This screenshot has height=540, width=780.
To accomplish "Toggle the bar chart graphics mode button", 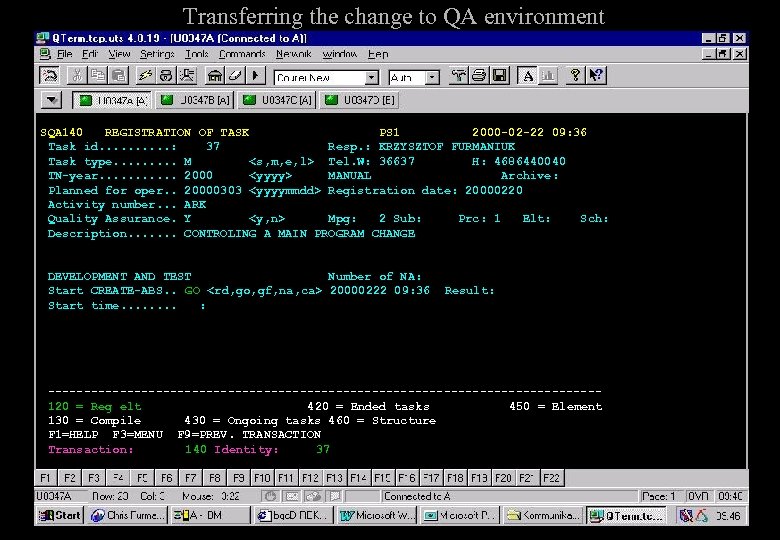I will pos(548,76).
